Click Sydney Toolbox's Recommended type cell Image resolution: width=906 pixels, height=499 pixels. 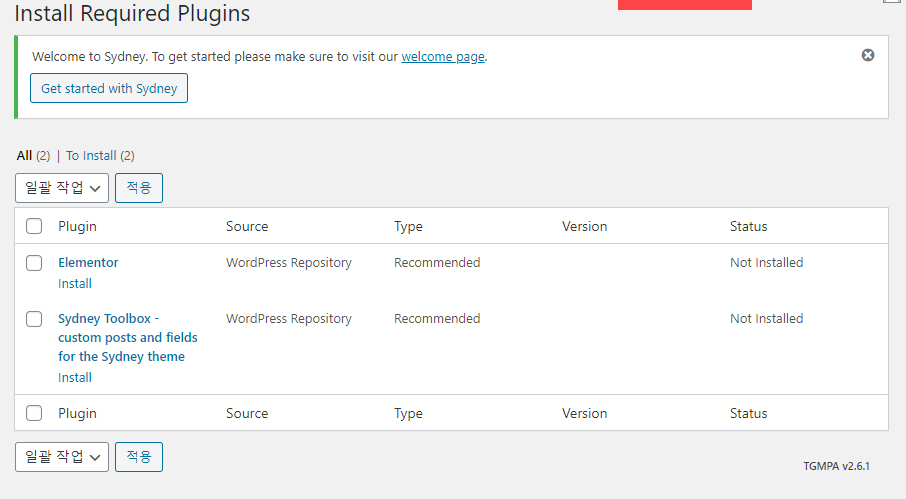click(x=437, y=319)
